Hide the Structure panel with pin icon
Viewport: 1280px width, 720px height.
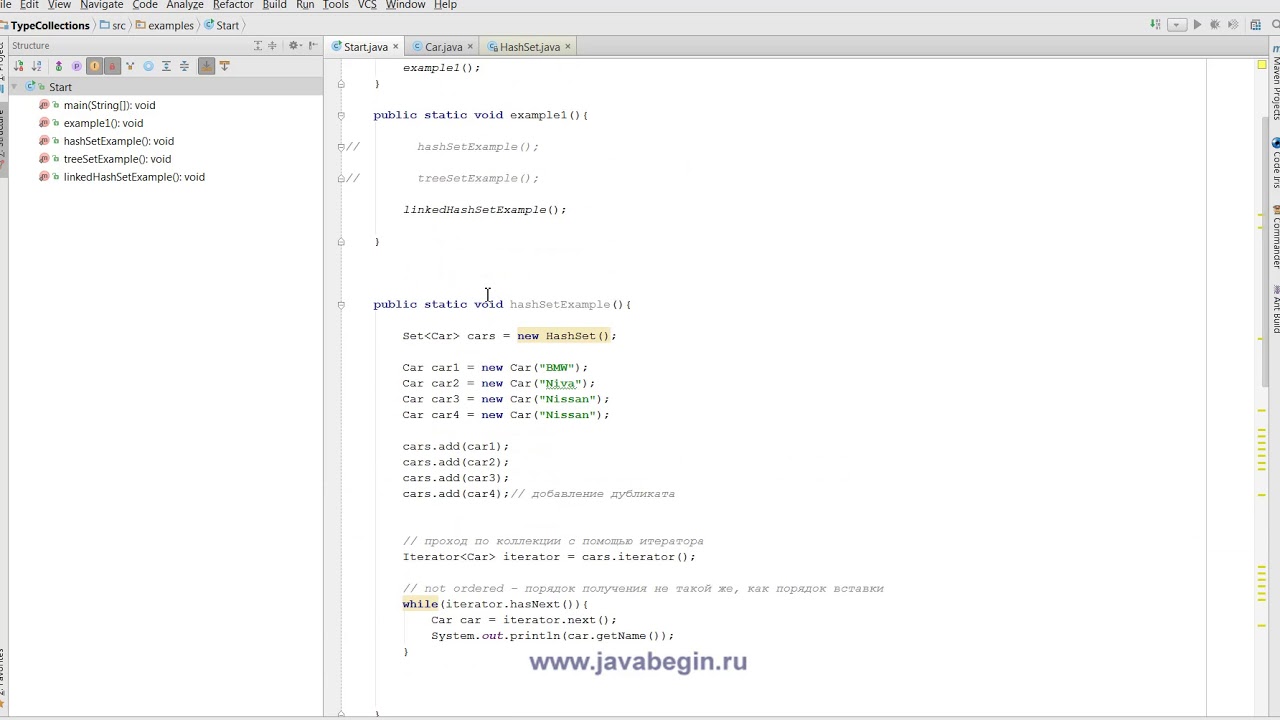tap(313, 45)
